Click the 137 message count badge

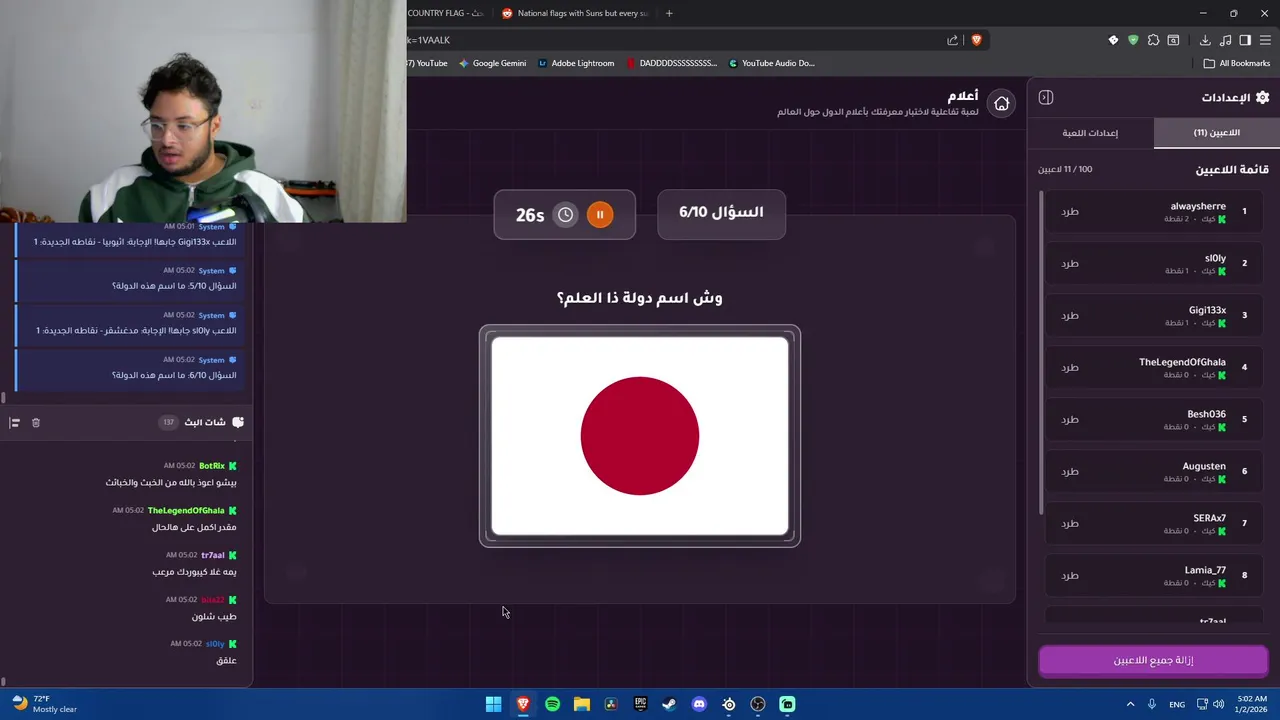(168, 422)
